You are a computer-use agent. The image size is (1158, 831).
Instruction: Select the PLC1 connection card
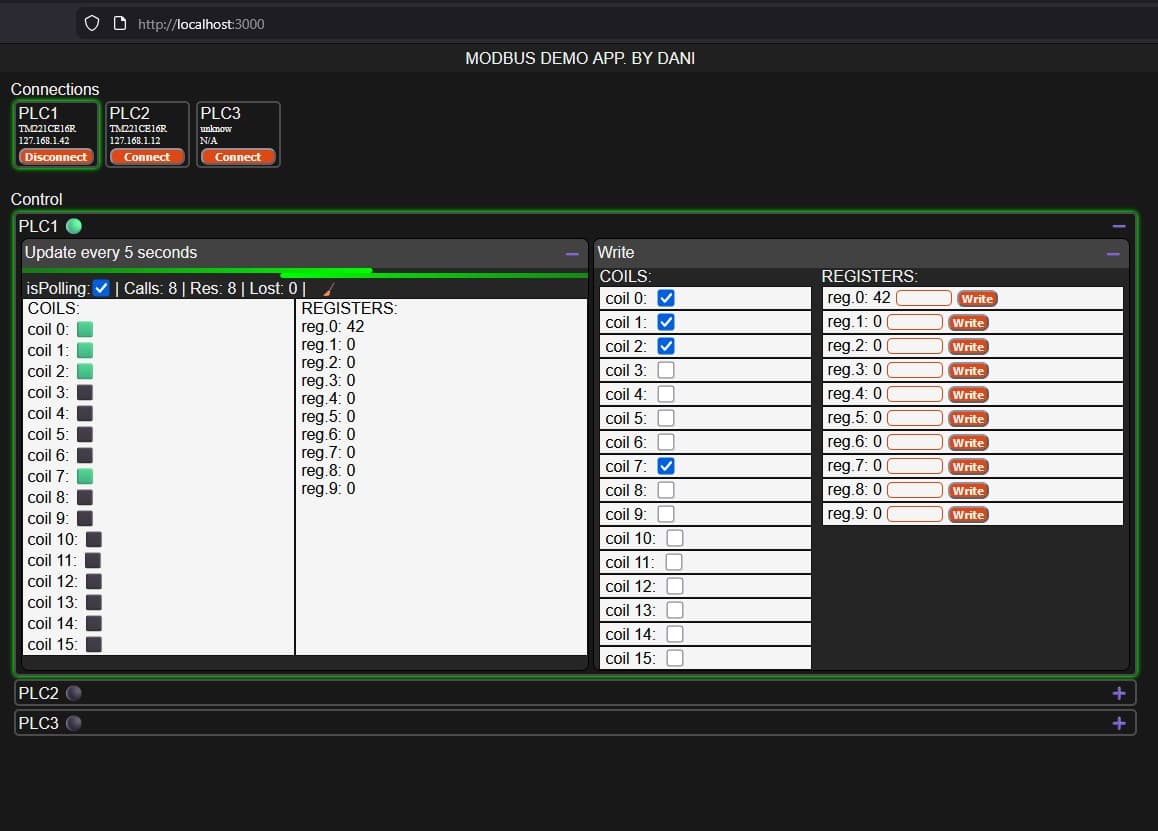pyautogui.click(x=56, y=122)
